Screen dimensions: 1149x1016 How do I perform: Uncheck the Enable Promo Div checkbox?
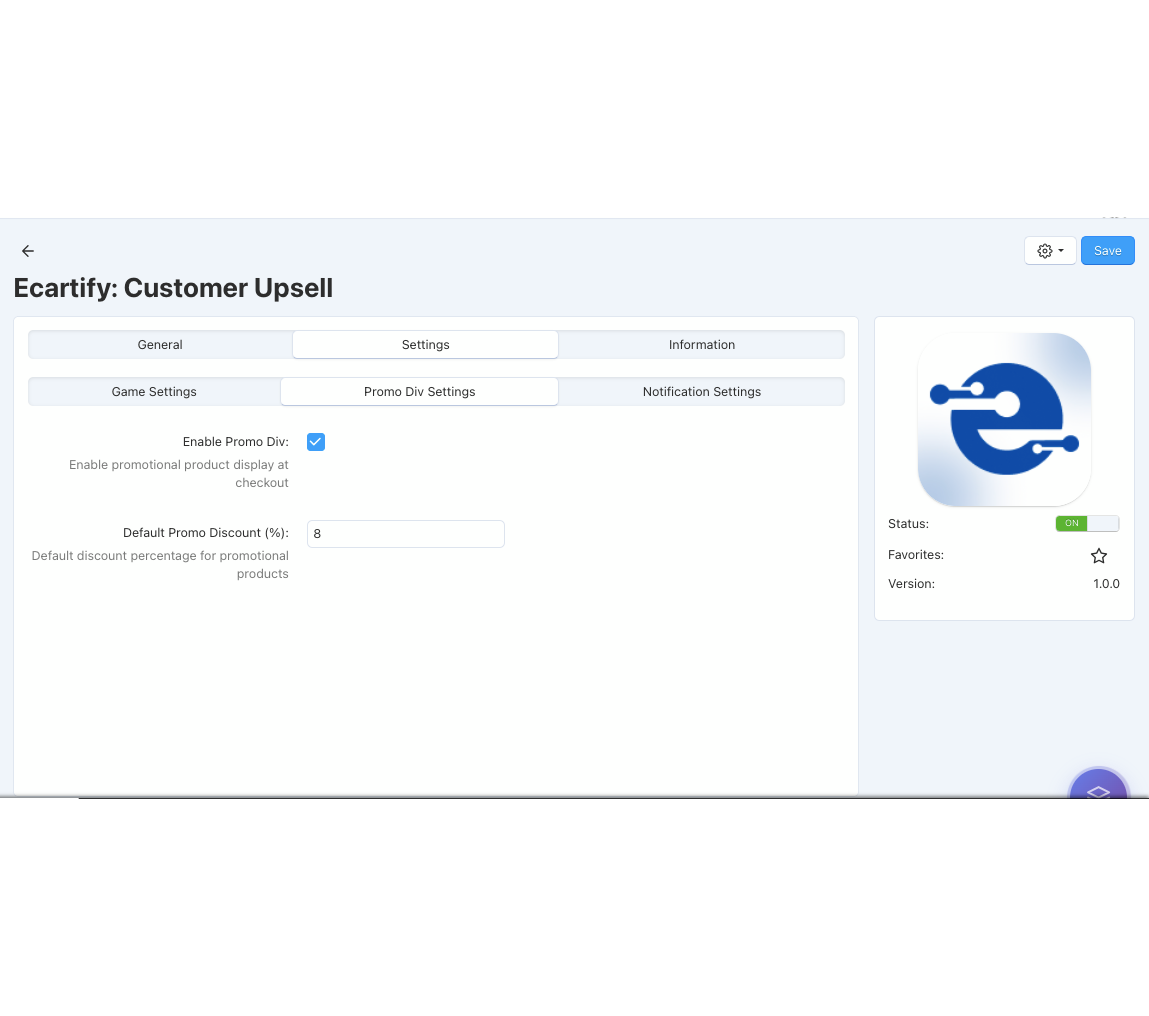point(316,442)
